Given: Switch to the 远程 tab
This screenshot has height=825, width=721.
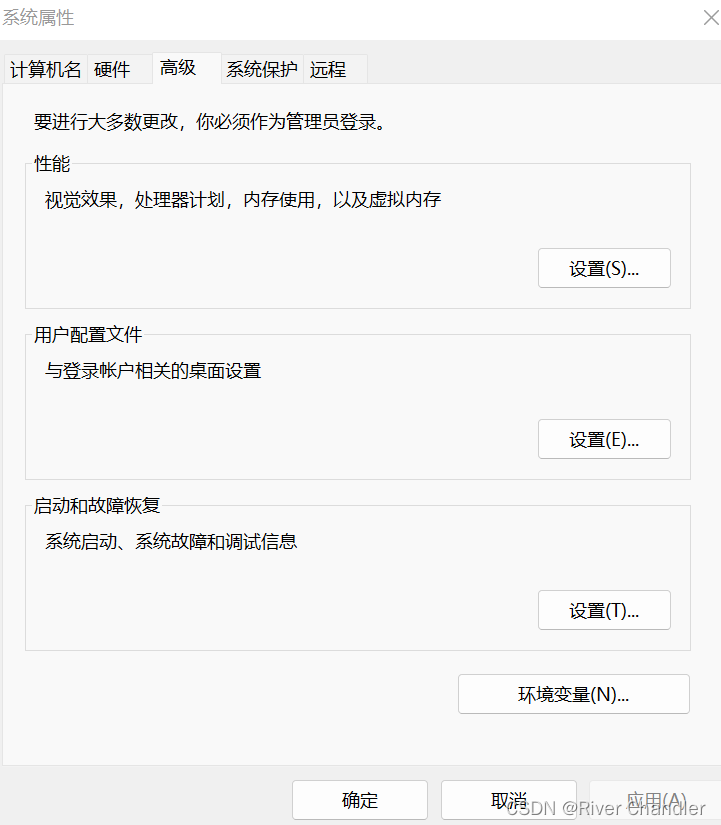Looking at the screenshot, I should pos(328,70).
